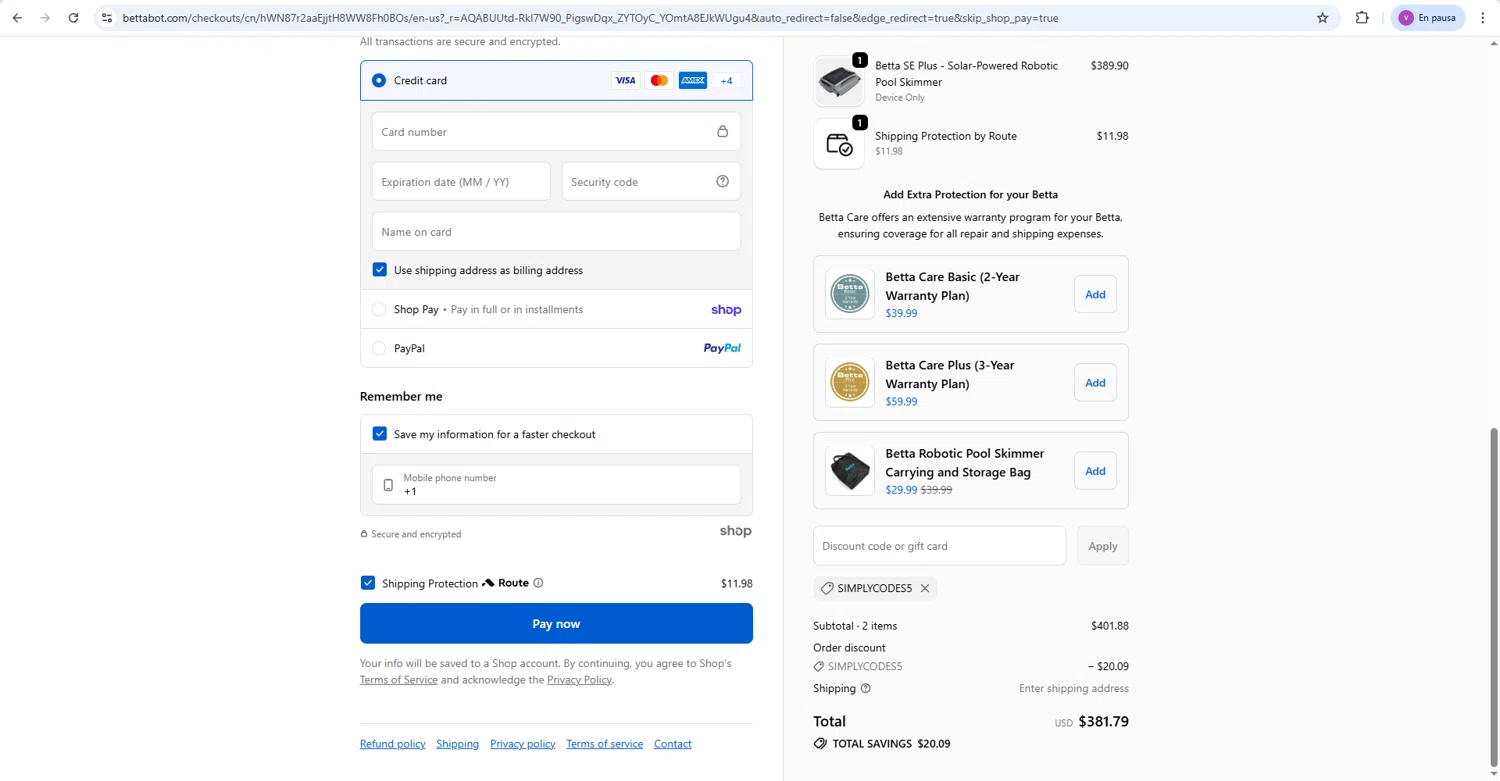Open the Terms of Service link under Pay now
This screenshot has height=781, width=1500.
[x=399, y=680]
